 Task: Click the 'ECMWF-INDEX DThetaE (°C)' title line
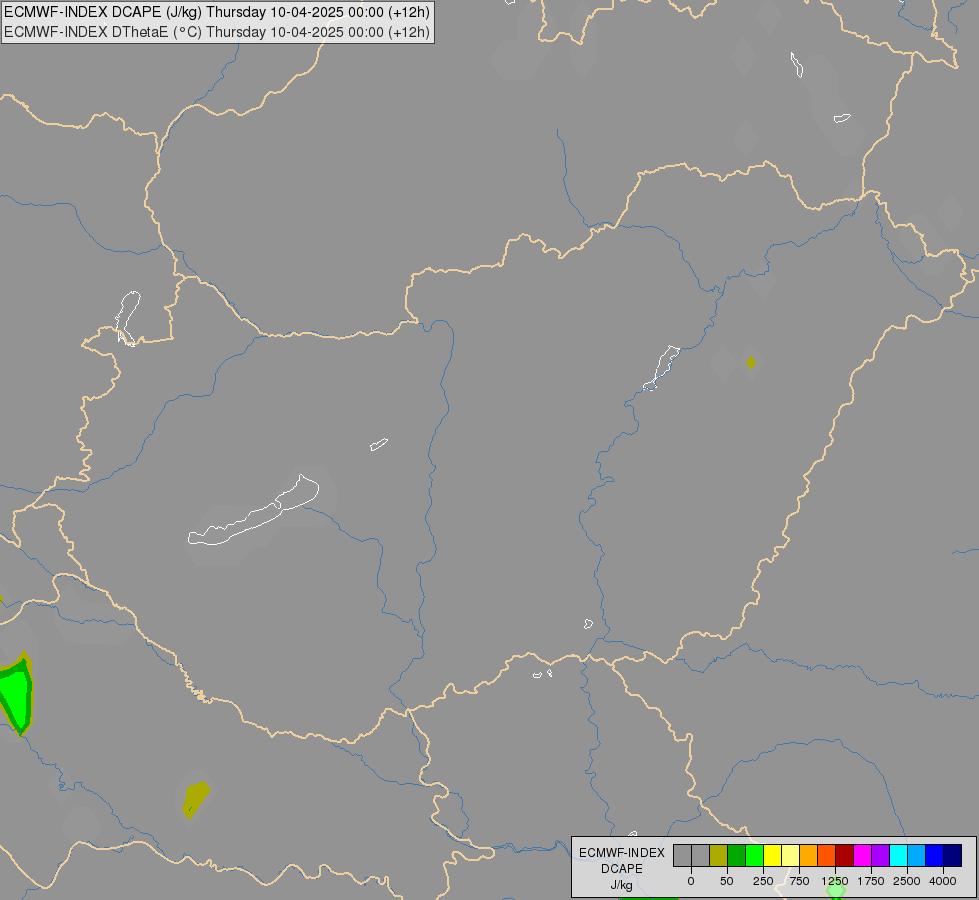click(217, 32)
